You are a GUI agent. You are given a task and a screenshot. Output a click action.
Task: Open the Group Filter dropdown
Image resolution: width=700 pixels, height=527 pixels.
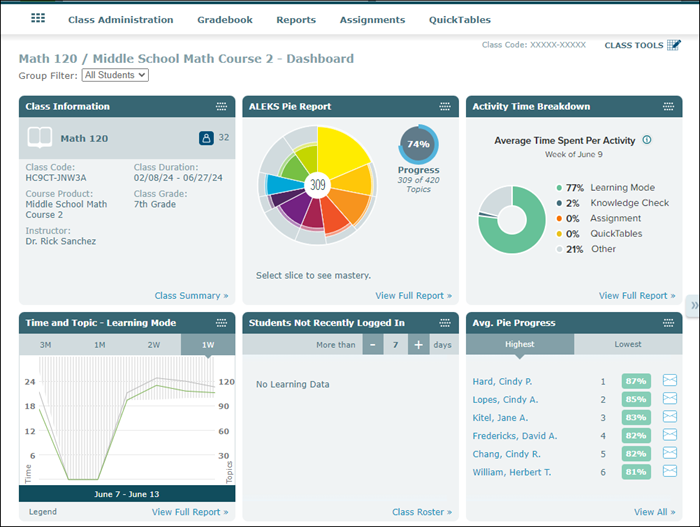[115, 75]
